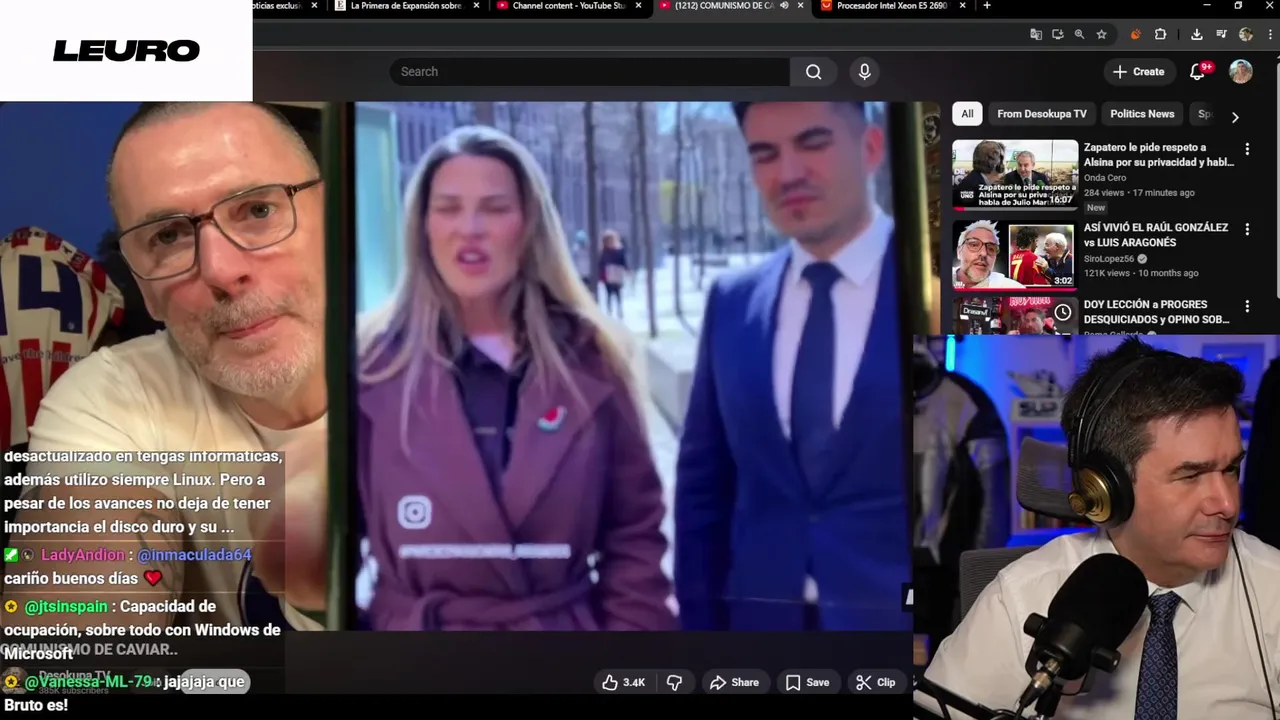Open the browser translate page icon
This screenshot has width=1280, height=720.
(1036, 34)
